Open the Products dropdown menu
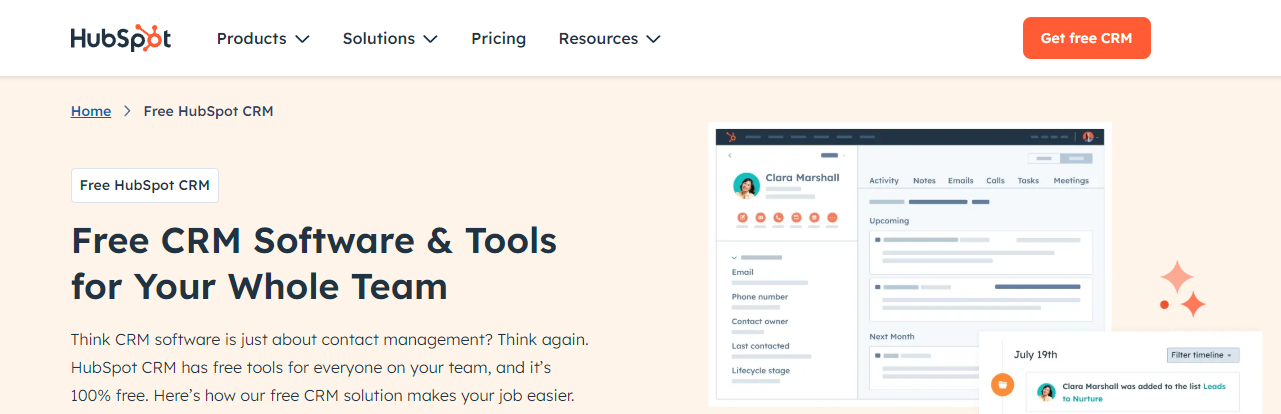Screen dimensions: 1281x414 click(x=263, y=38)
